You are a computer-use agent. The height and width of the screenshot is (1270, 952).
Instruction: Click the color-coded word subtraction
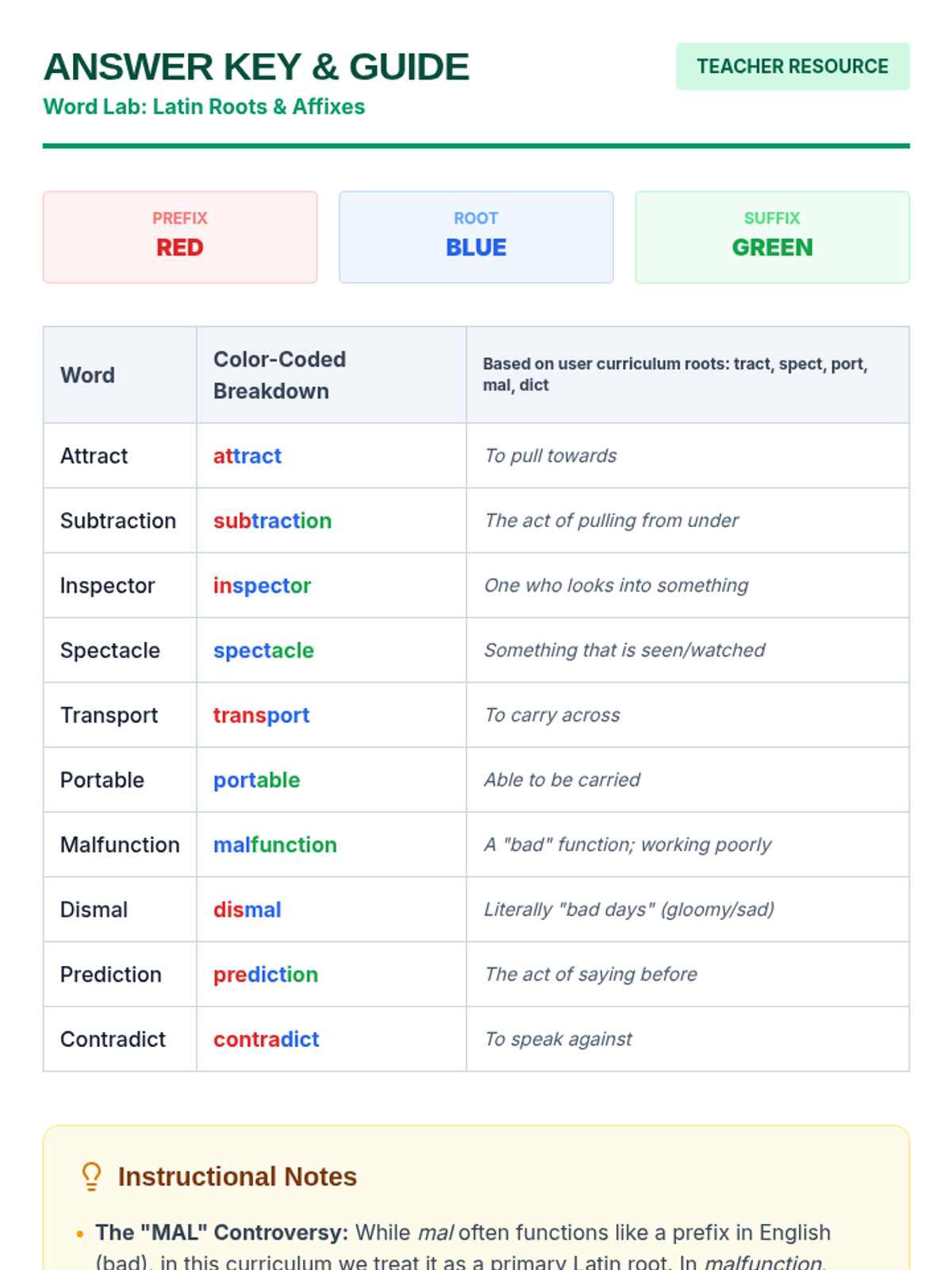coord(272,521)
